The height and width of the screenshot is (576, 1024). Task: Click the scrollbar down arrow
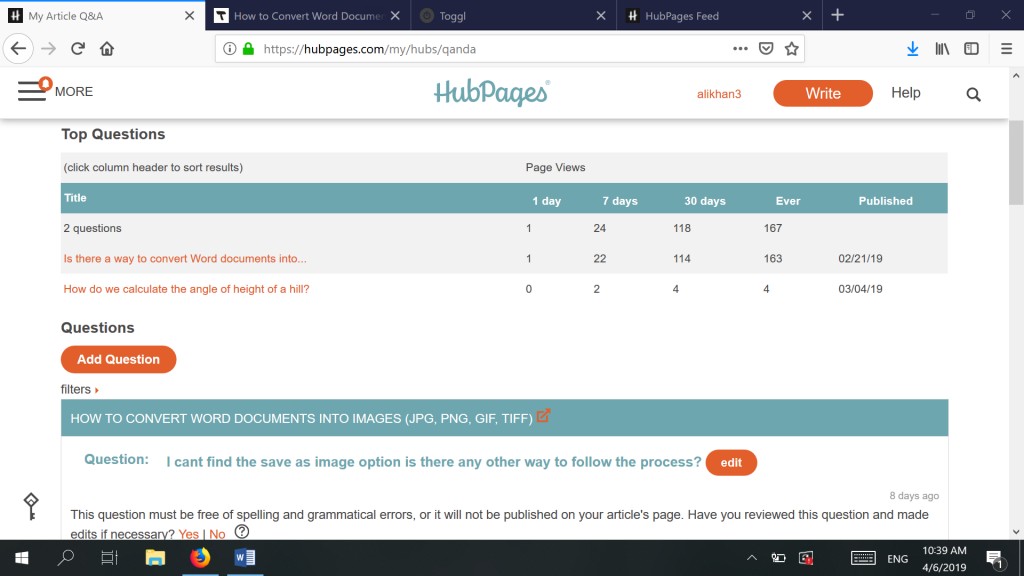[x=1016, y=532]
